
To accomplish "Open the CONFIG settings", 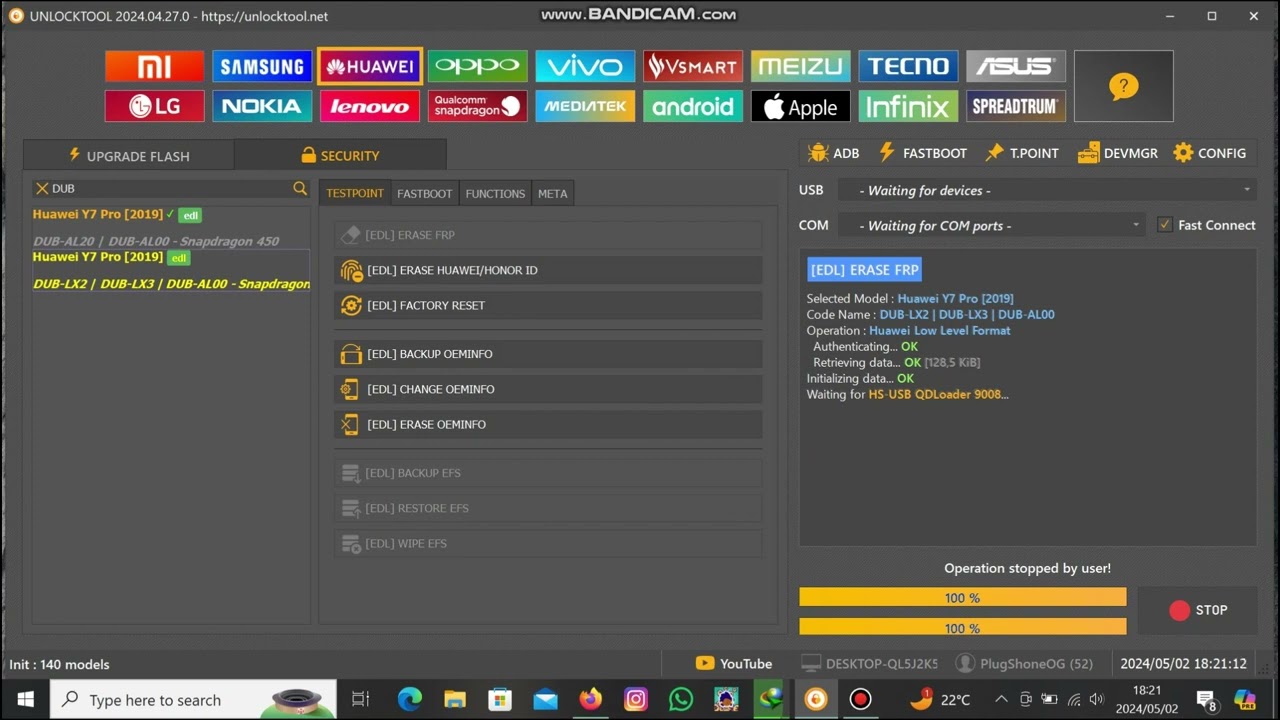I will click(x=1210, y=153).
